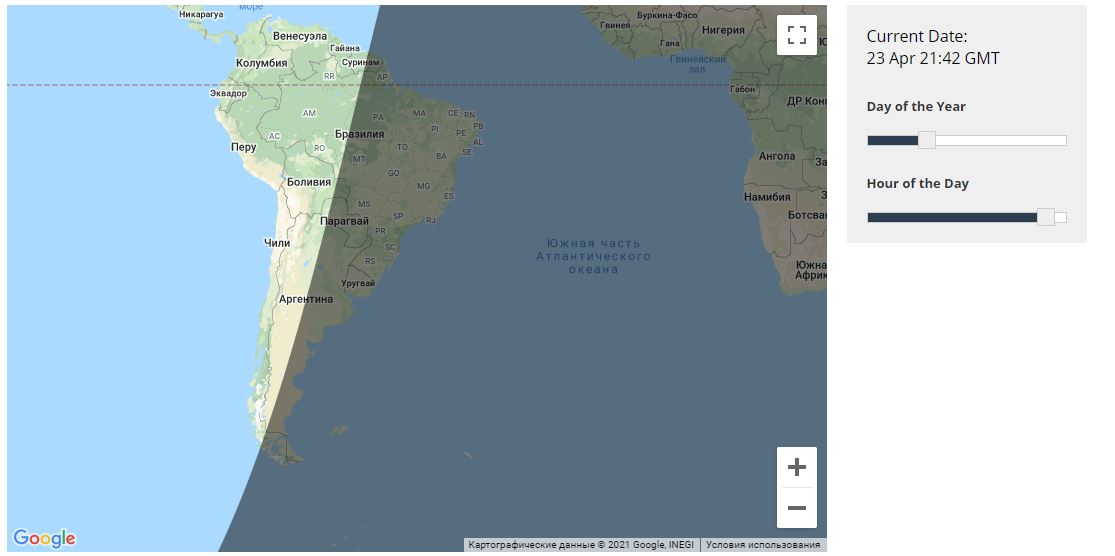Image resolution: width=1115 pixels, height=556 pixels.
Task: Open the Условия использования link
Action: (x=762, y=545)
